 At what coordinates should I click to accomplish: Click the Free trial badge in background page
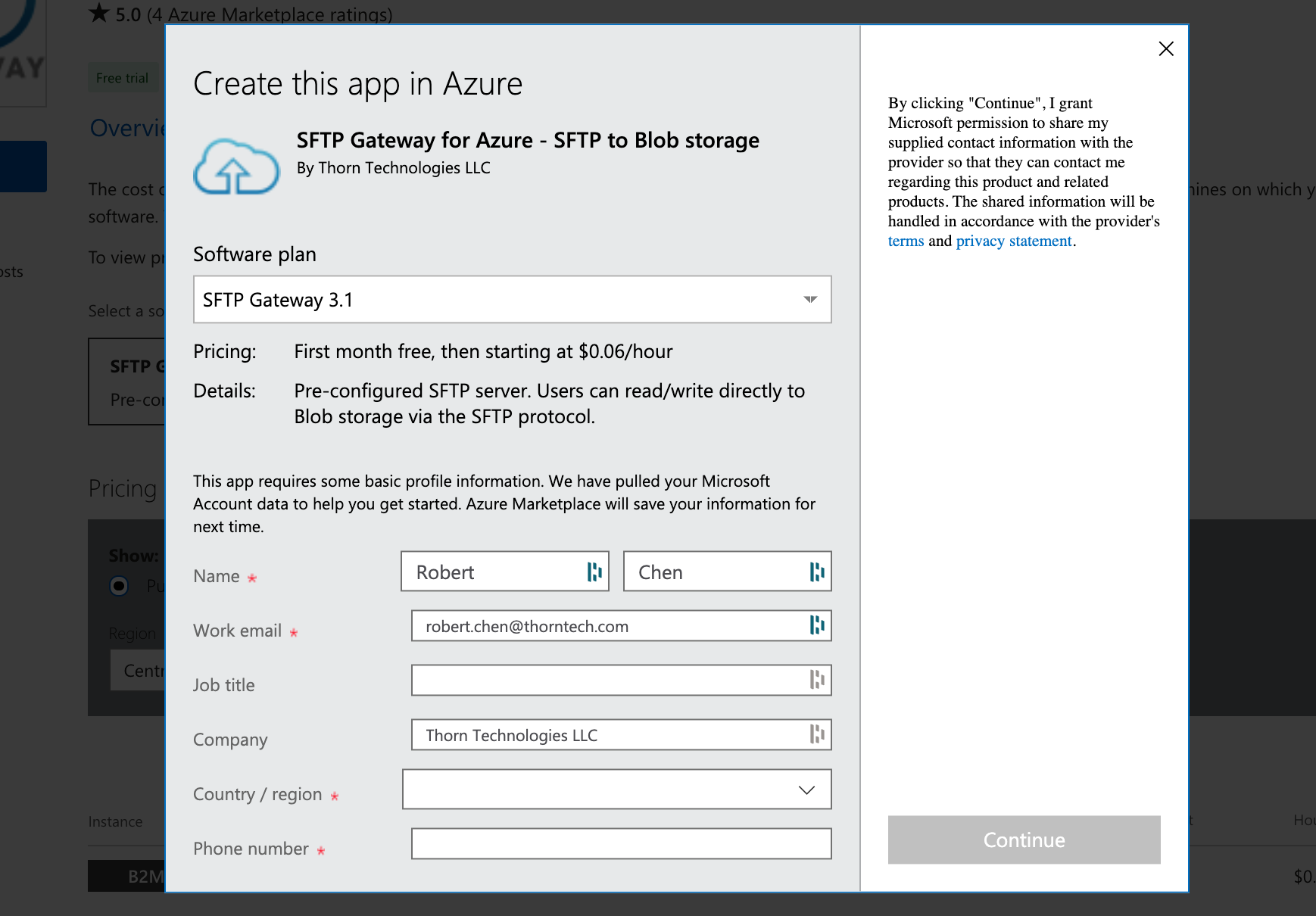[x=123, y=78]
